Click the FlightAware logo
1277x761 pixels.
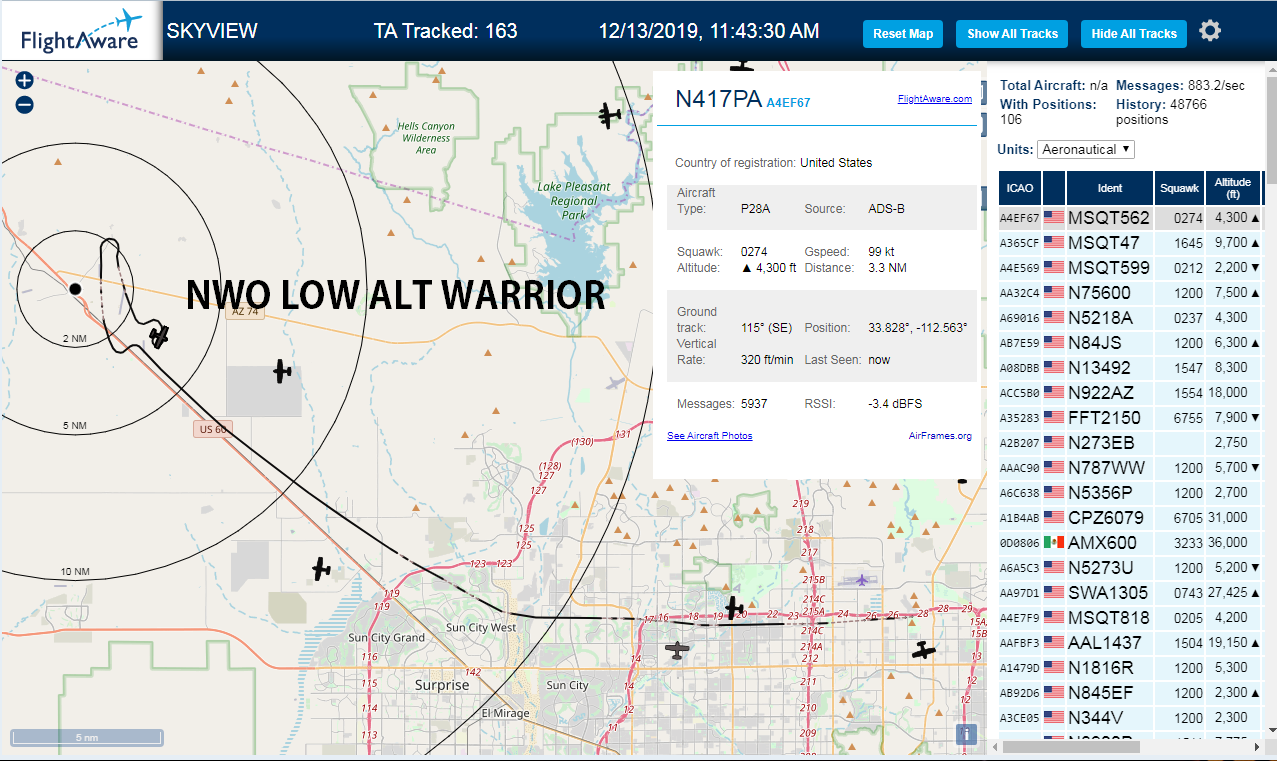pos(81,33)
